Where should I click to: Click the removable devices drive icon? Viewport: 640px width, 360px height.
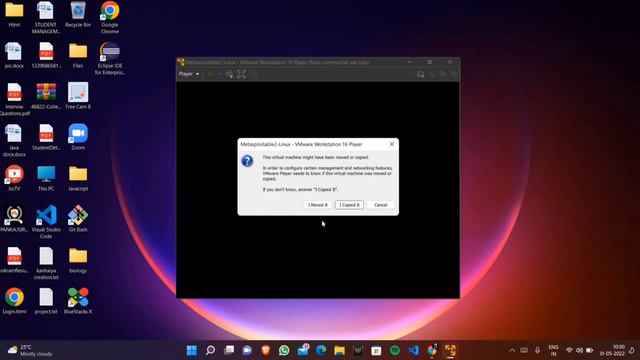pos(421,74)
